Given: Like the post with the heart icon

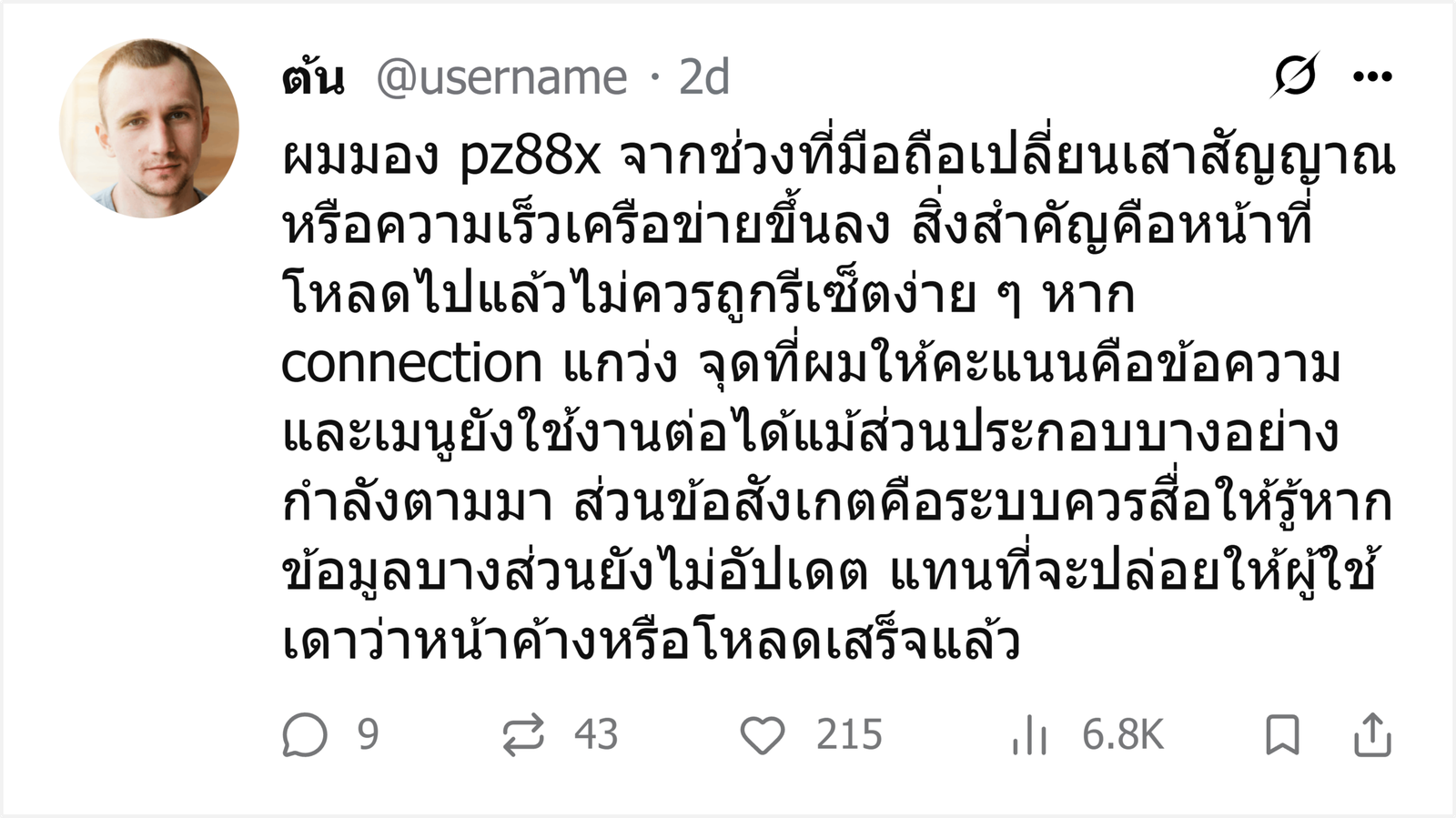Looking at the screenshot, I should point(763,735).
